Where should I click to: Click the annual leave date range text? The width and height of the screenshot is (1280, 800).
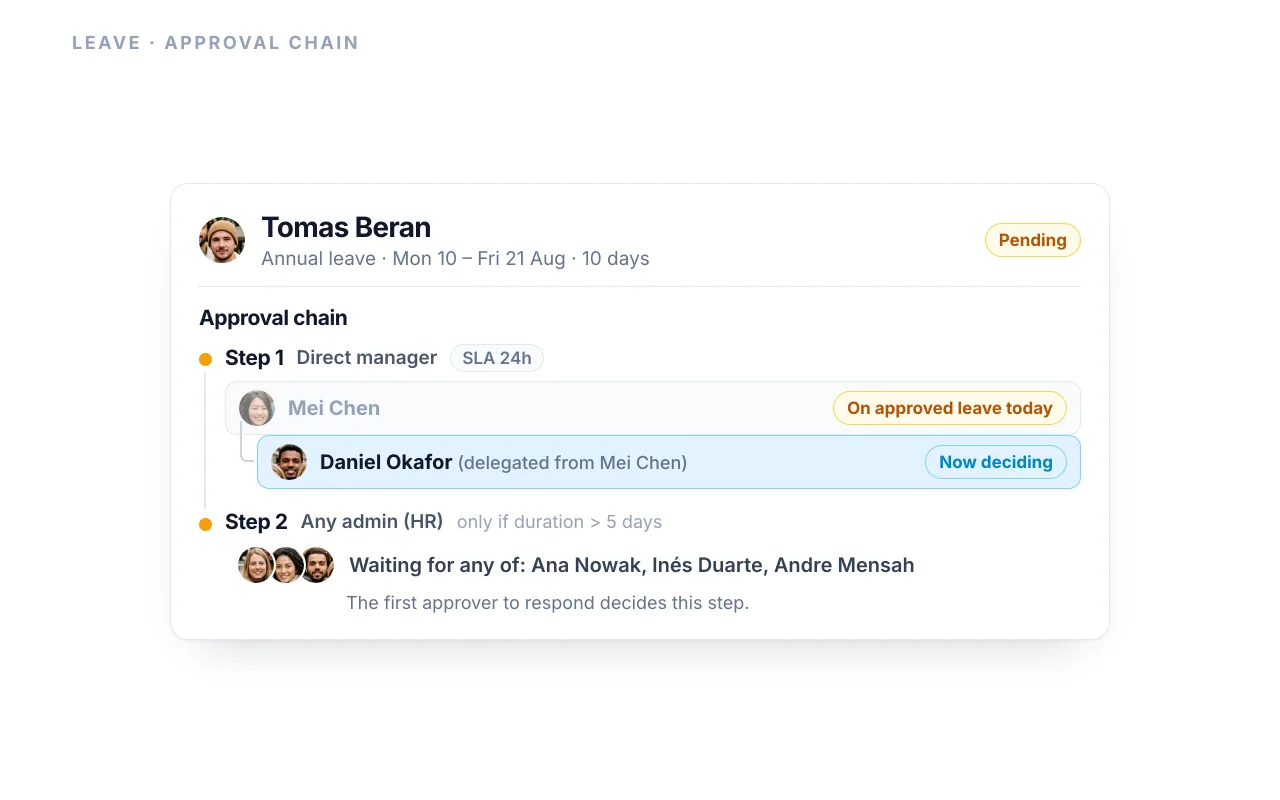pos(455,259)
